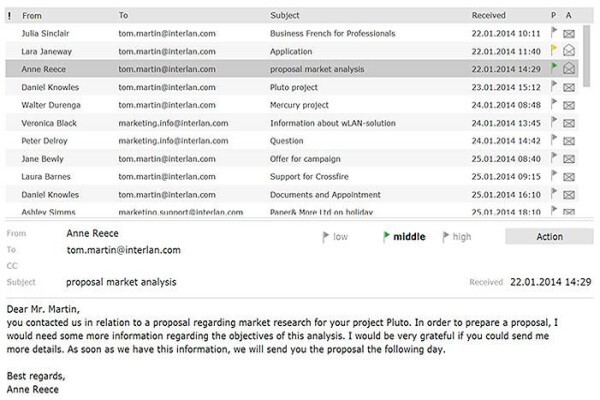Click the importance exclamation column header
This screenshot has width=600, height=400.
9,16
